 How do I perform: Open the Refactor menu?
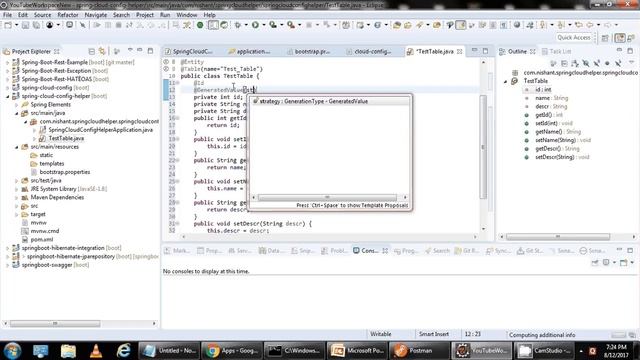pyautogui.click(x=68, y=15)
